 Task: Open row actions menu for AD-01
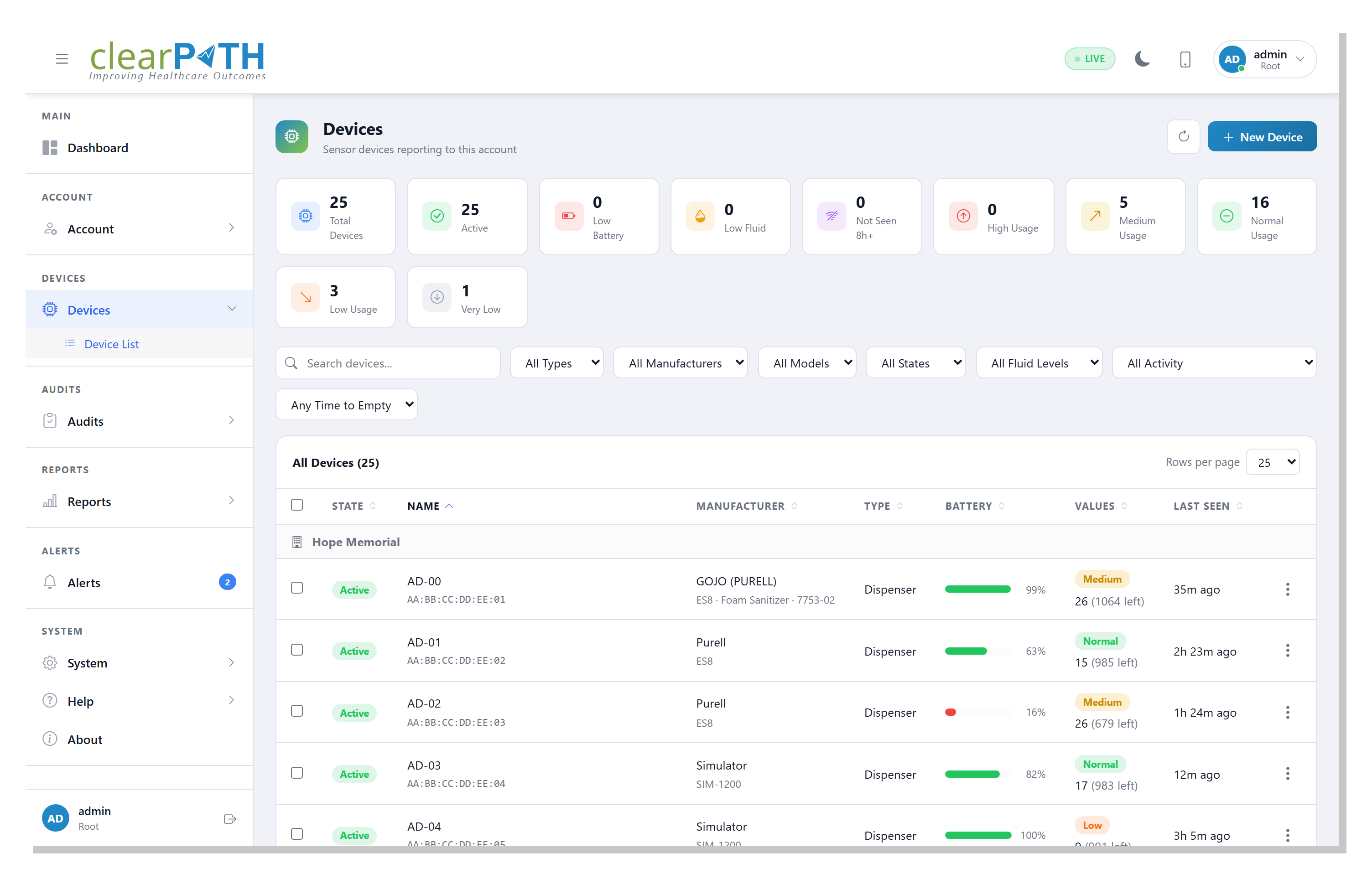1287,651
